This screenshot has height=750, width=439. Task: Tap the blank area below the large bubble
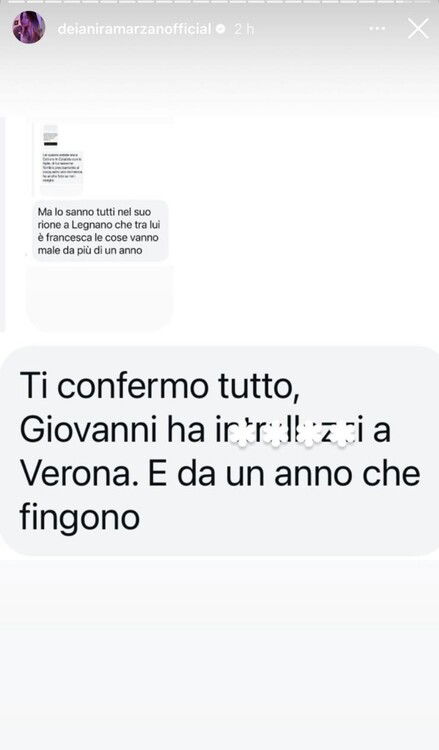pyautogui.click(x=220, y=651)
